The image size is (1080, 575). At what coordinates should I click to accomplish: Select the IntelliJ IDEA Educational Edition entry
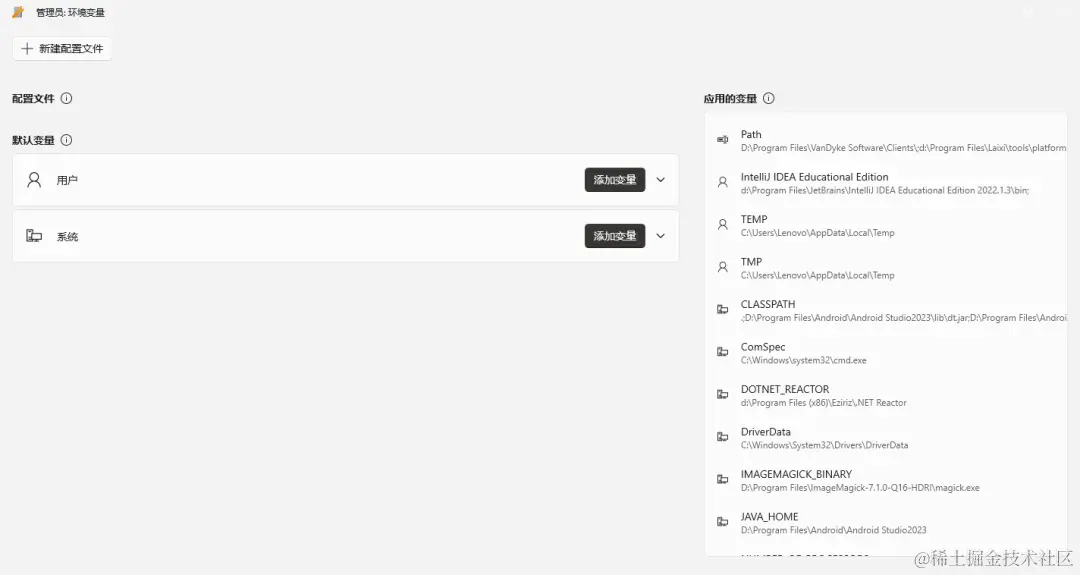click(814, 177)
